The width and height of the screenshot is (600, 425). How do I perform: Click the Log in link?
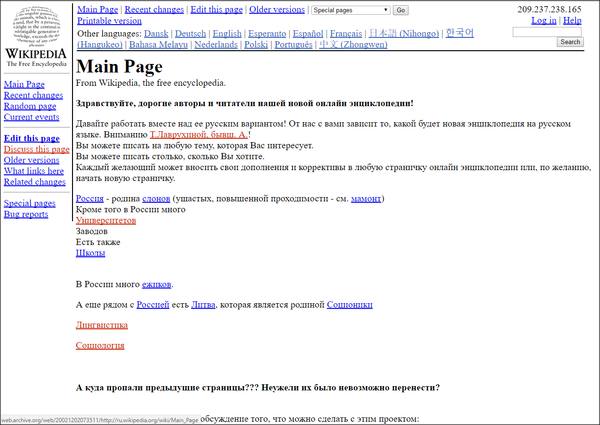[544, 20]
